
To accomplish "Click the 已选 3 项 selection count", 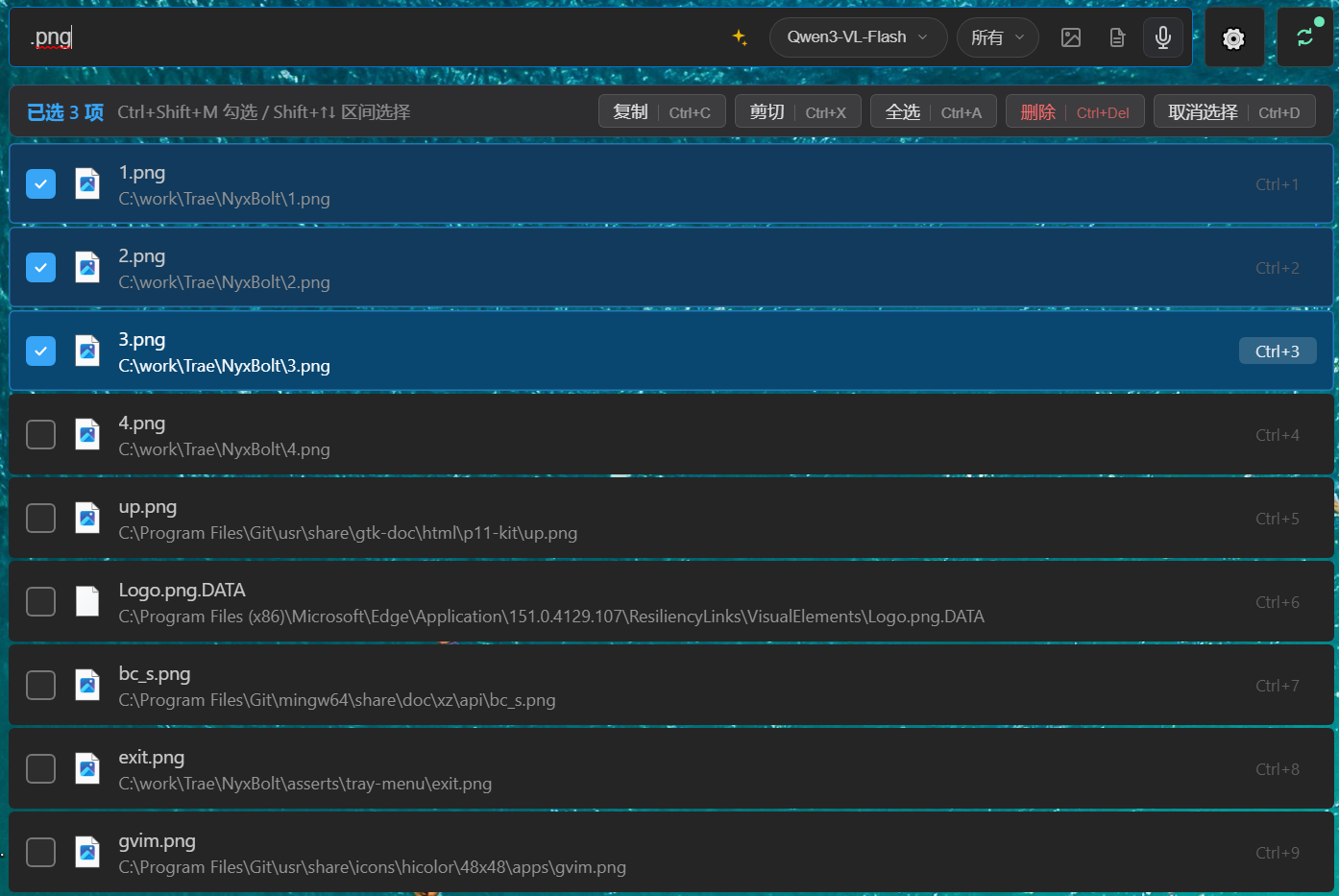I will click(65, 112).
